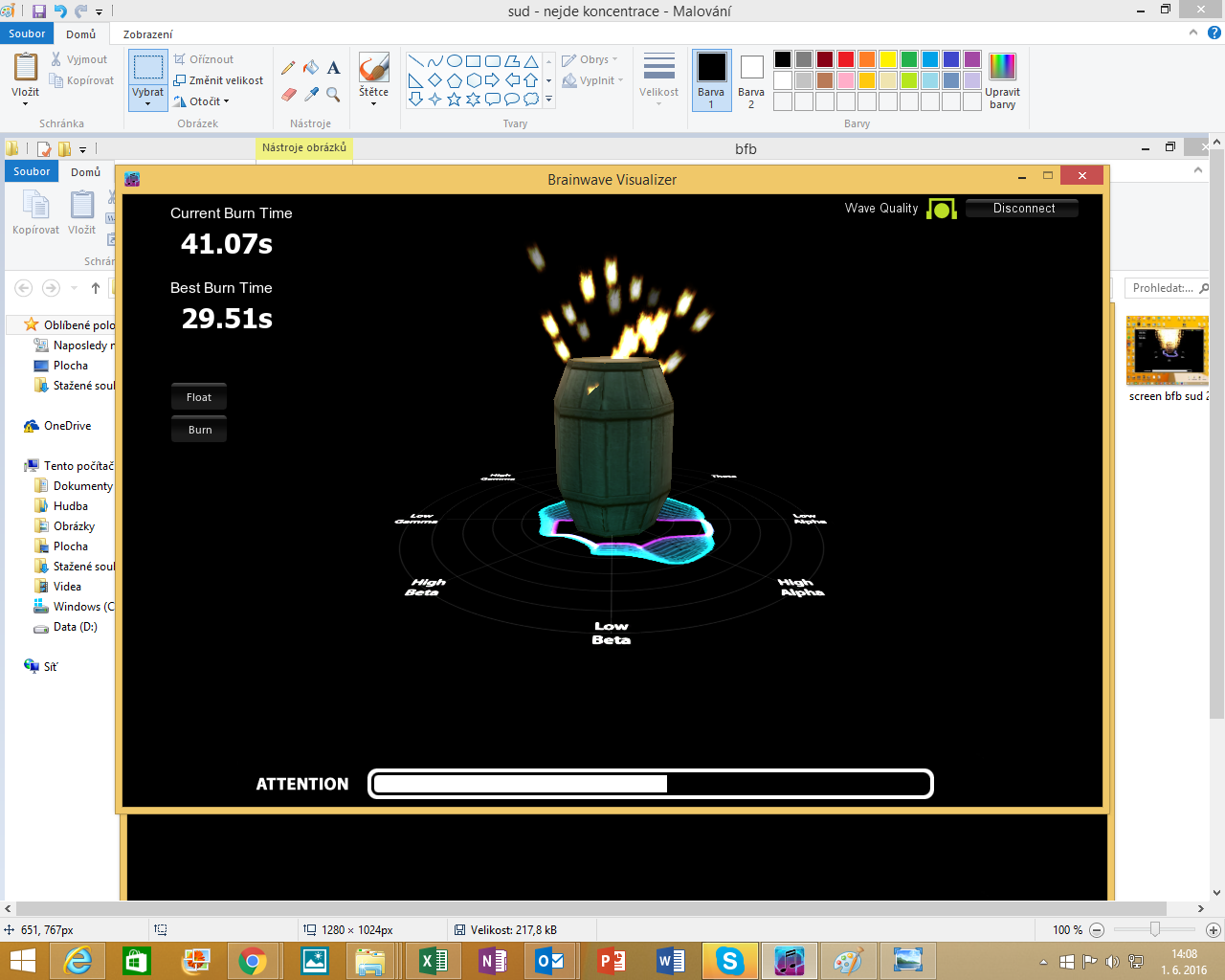
Task: Collapse the Paint ribbon with chevron
Action: (1193, 33)
